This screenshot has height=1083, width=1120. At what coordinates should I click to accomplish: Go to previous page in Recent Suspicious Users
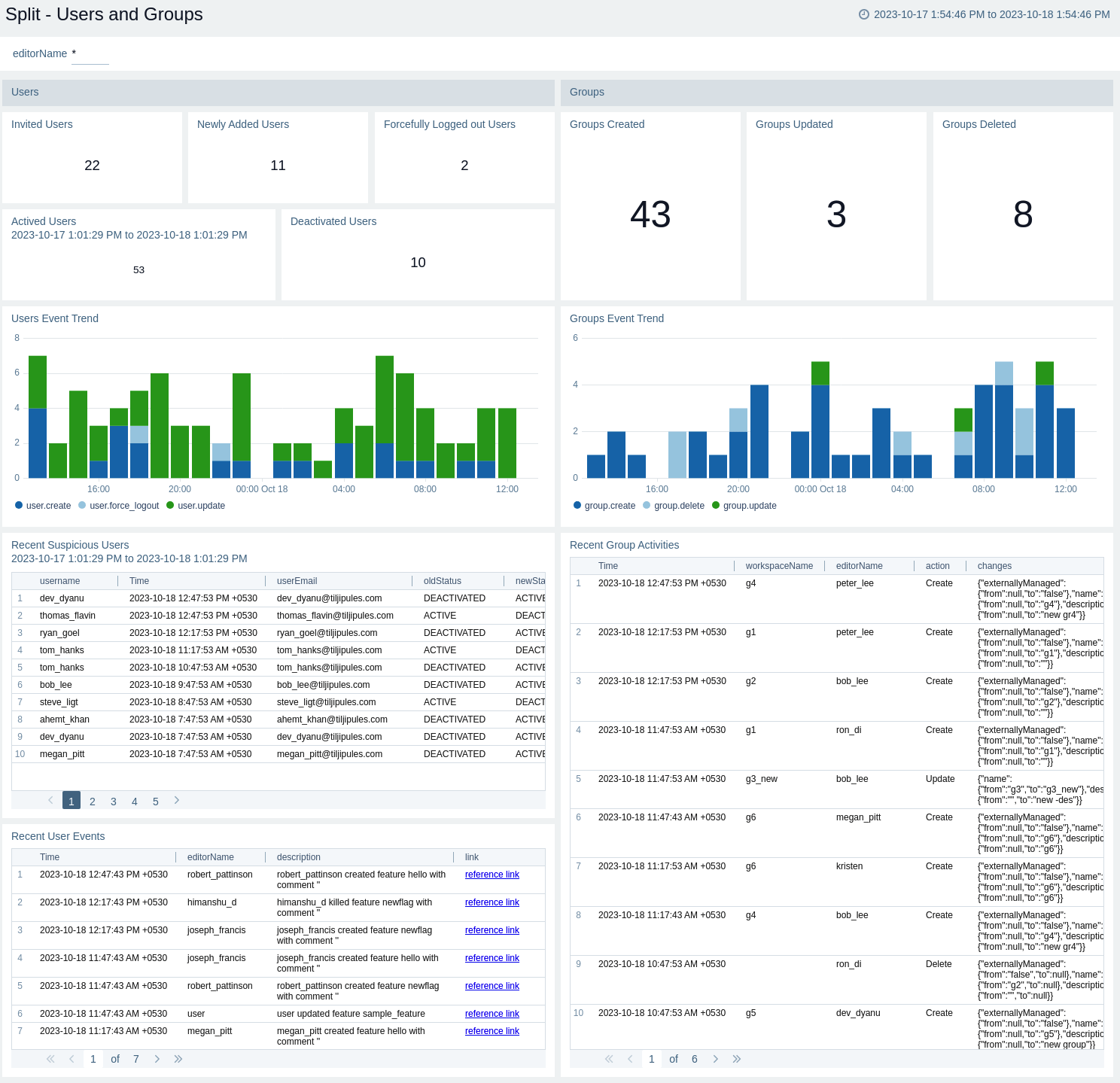[50, 800]
